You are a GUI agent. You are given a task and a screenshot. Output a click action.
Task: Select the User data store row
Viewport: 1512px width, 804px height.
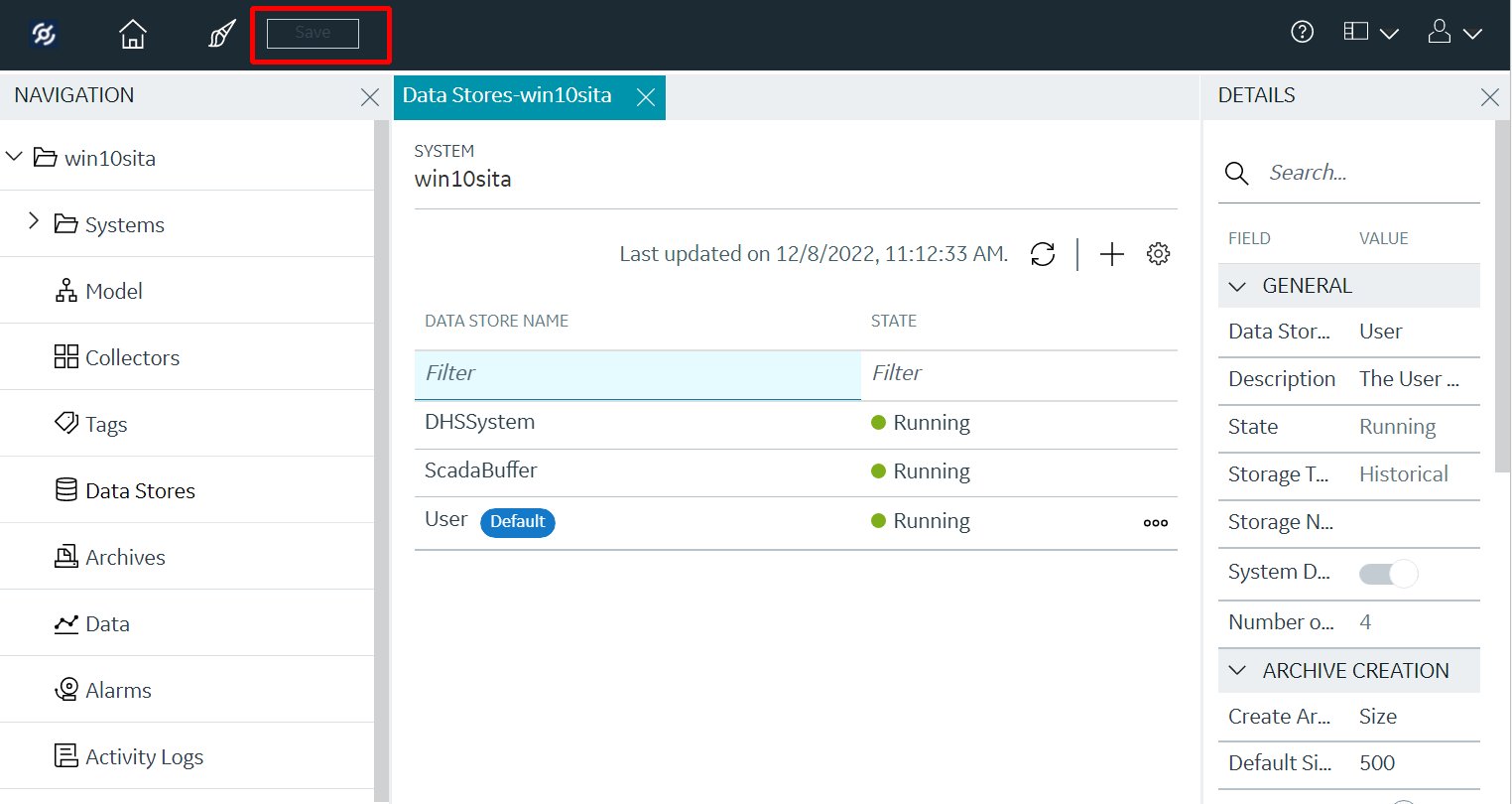pyautogui.click(x=796, y=522)
